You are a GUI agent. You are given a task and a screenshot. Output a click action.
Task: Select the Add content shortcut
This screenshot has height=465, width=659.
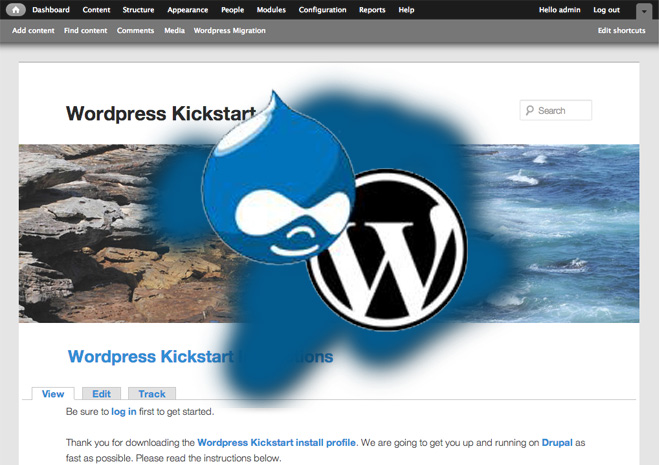[x=33, y=31]
